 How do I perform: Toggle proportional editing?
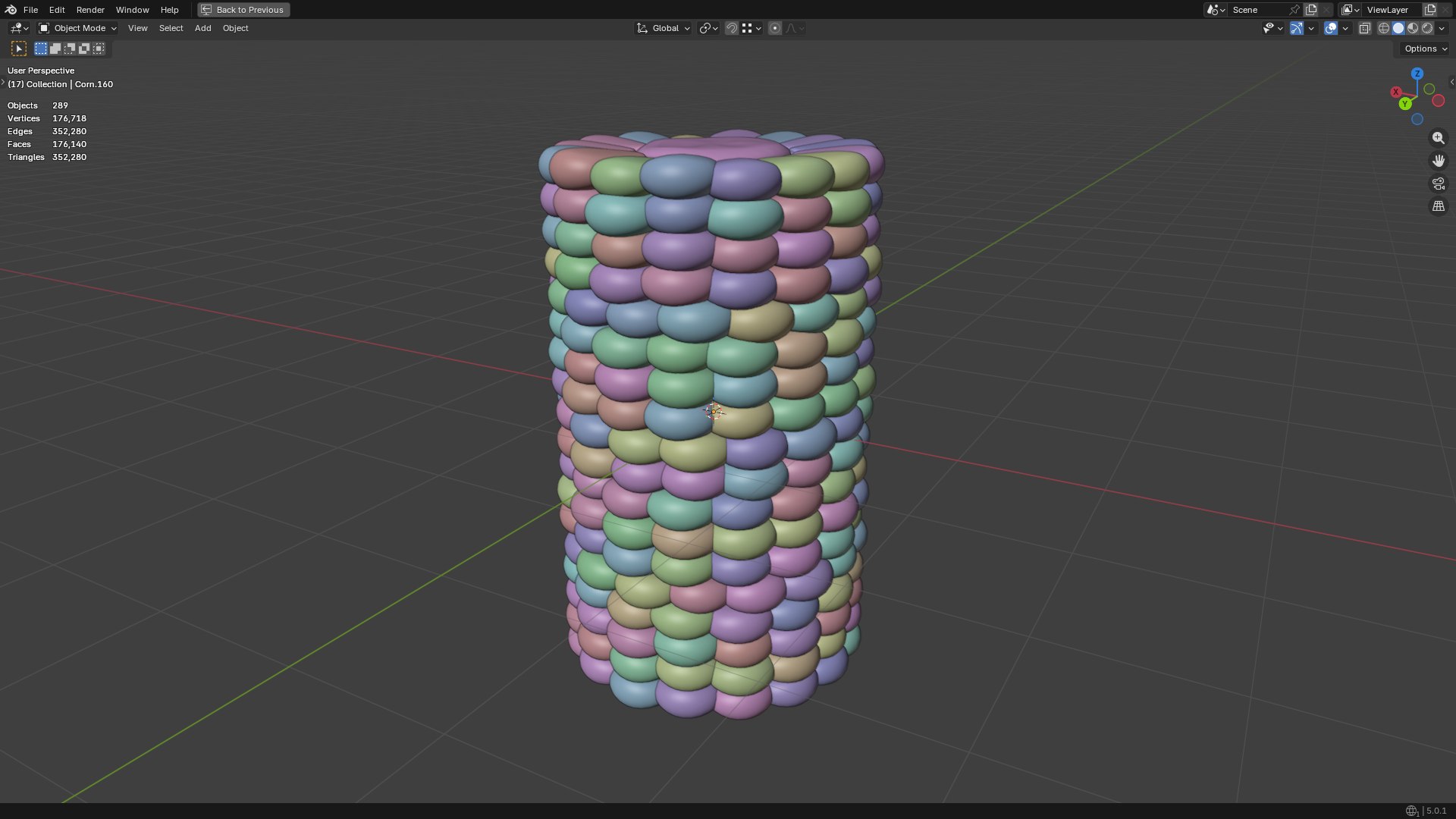774,28
